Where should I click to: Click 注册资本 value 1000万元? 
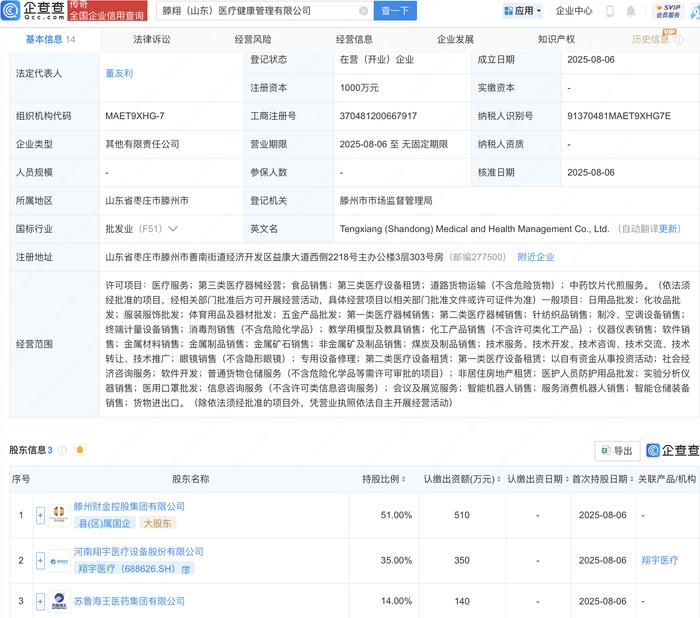tap(359, 88)
